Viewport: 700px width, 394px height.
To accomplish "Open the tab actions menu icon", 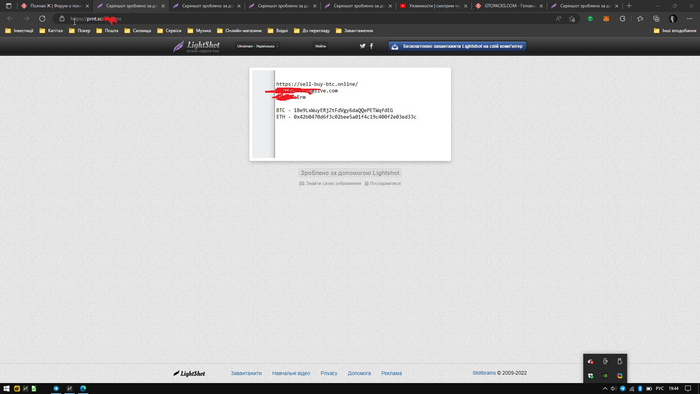I will click(8, 6).
